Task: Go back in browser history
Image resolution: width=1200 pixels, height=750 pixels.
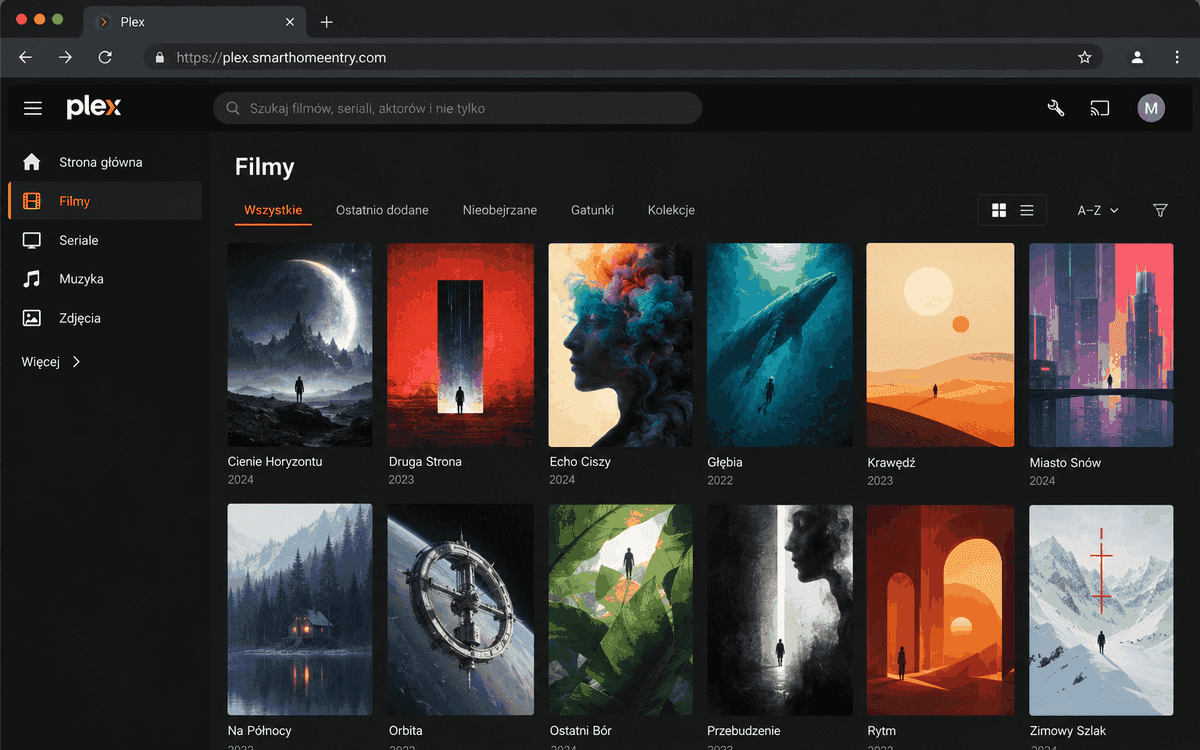Action: (x=26, y=58)
